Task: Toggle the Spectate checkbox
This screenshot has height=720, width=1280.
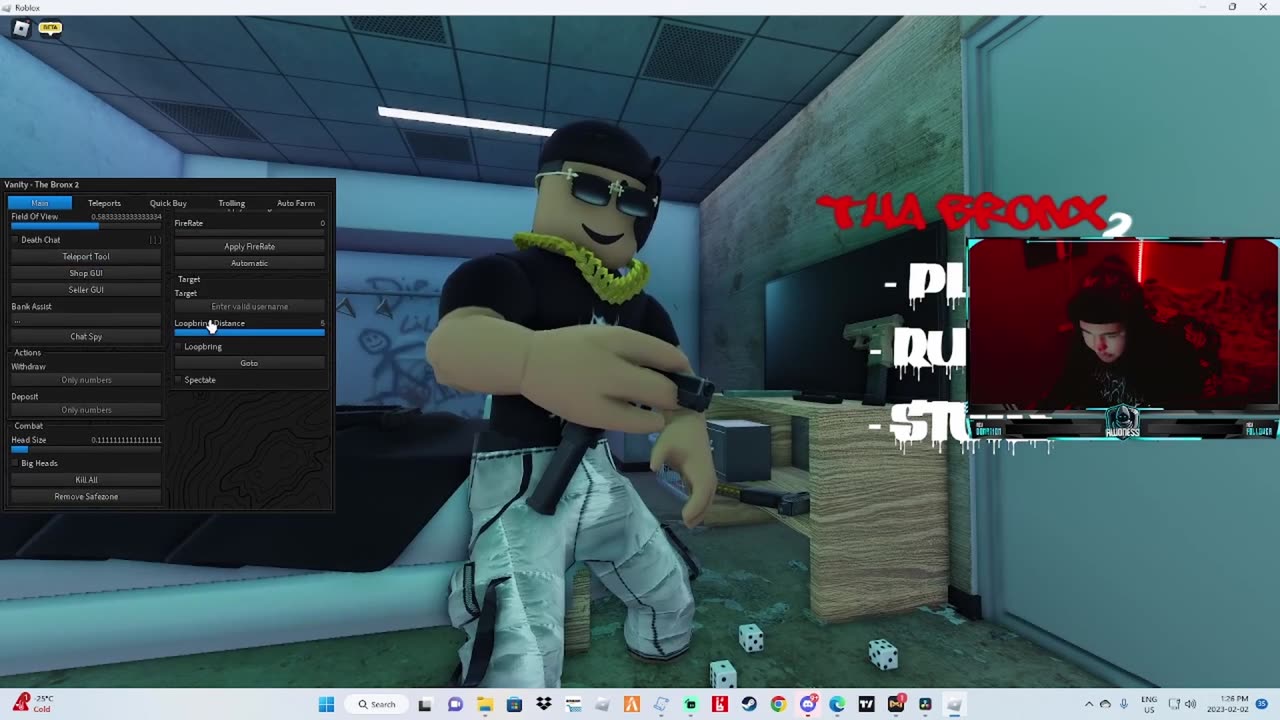Action: point(179,380)
